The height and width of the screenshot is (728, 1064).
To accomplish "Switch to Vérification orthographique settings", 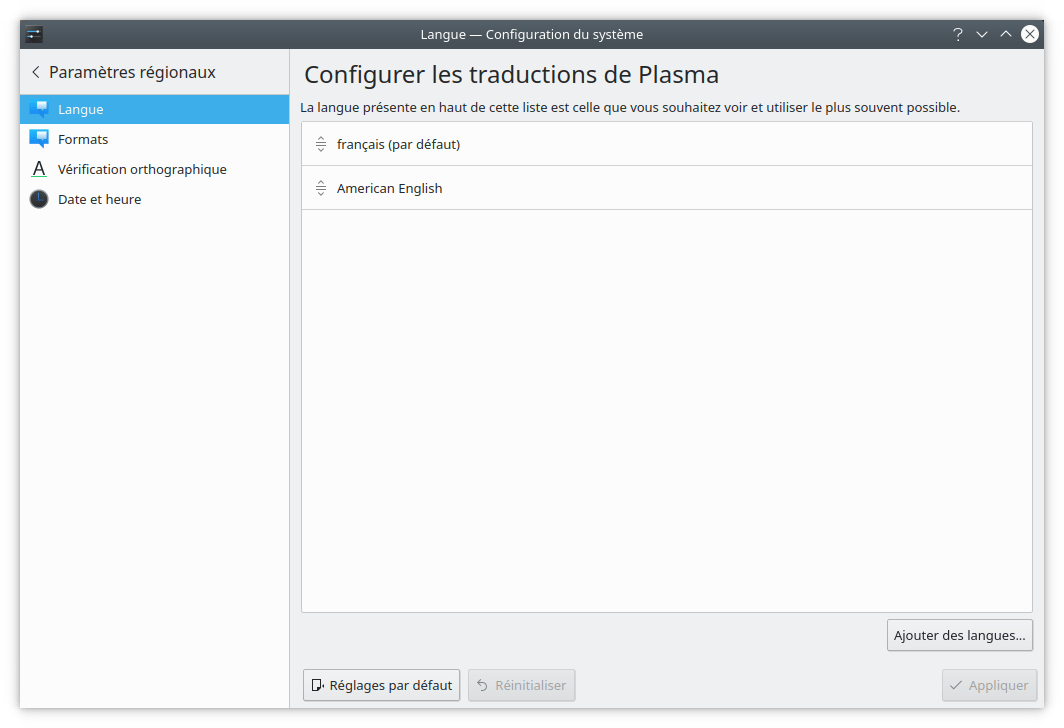I will point(142,169).
